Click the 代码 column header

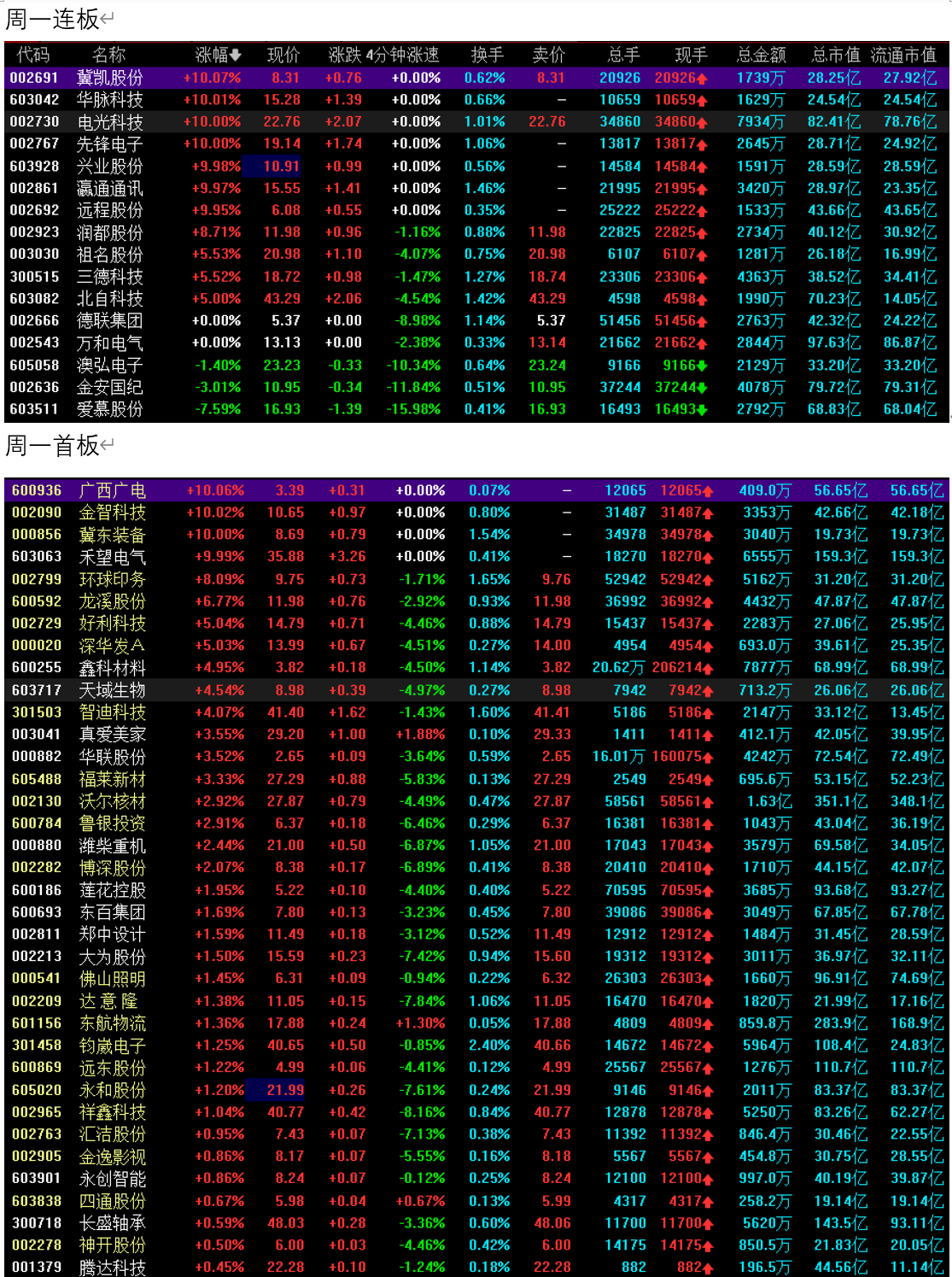click(x=33, y=55)
